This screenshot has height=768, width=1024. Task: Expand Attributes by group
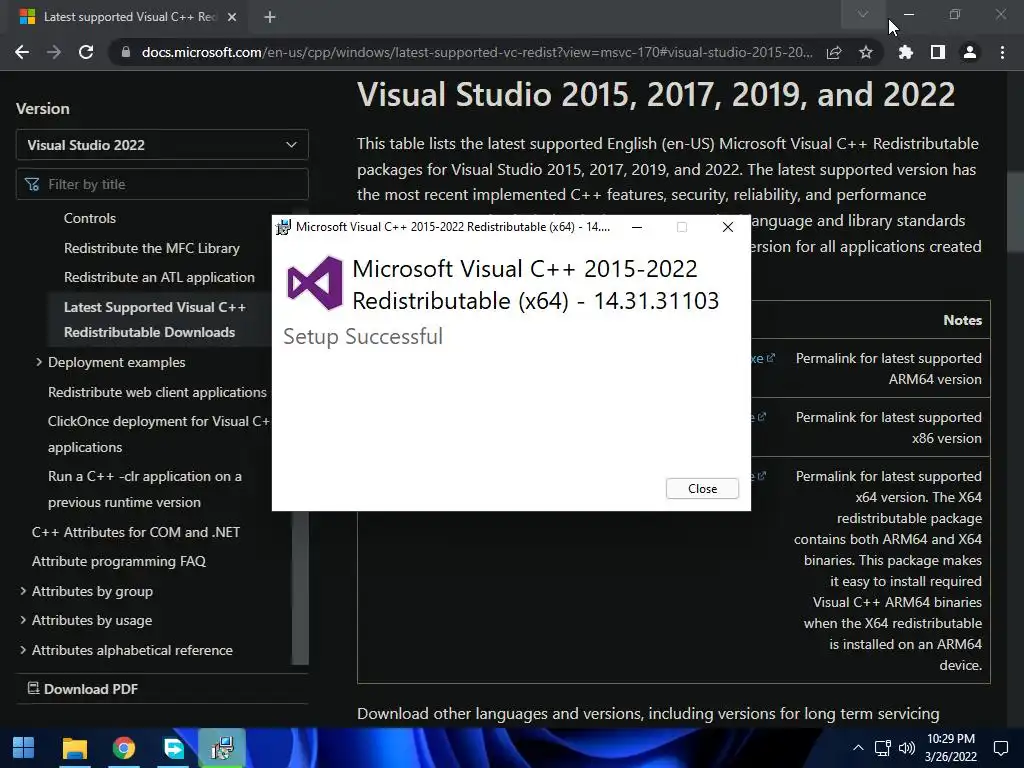[x=23, y=591]
